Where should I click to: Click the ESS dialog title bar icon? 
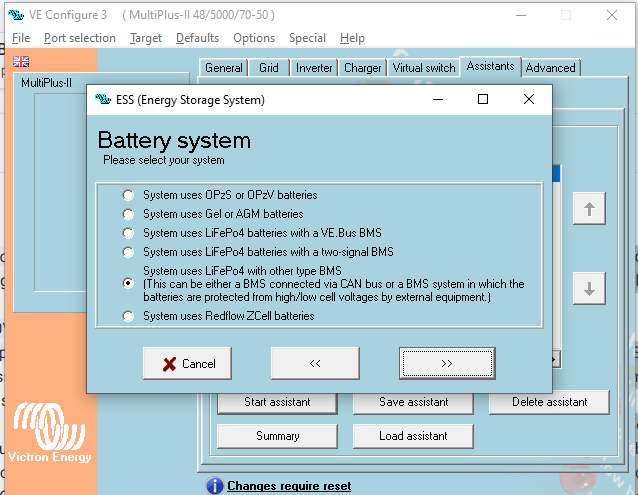(102, 100)
